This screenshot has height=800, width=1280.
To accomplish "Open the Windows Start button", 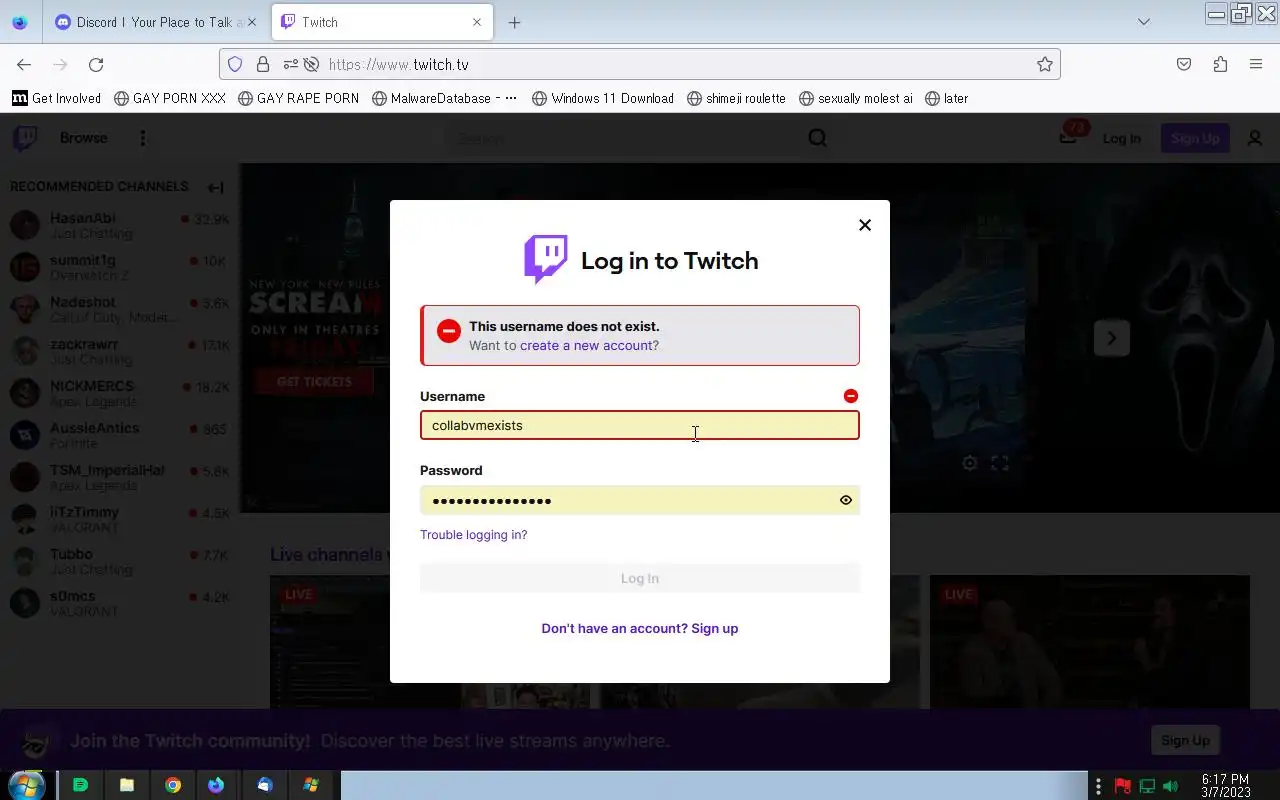I will (x=27, y=785).
